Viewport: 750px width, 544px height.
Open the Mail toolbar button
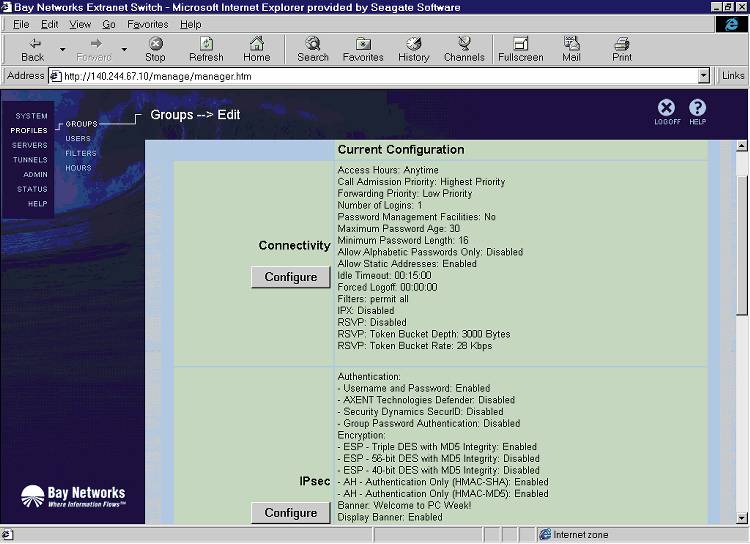[x=571, y=49]
